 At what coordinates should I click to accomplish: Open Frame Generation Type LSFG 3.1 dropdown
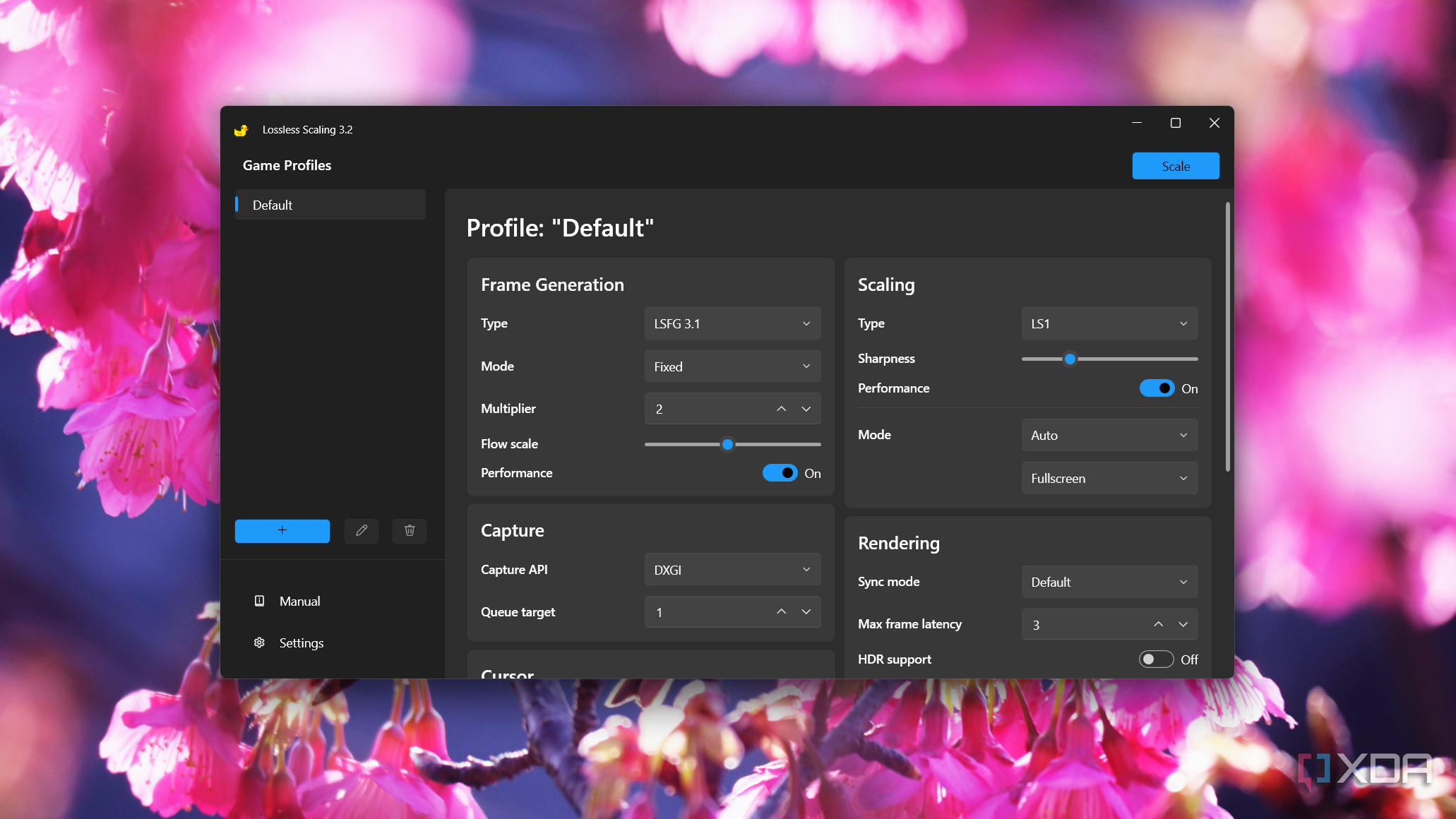point(732,323)
